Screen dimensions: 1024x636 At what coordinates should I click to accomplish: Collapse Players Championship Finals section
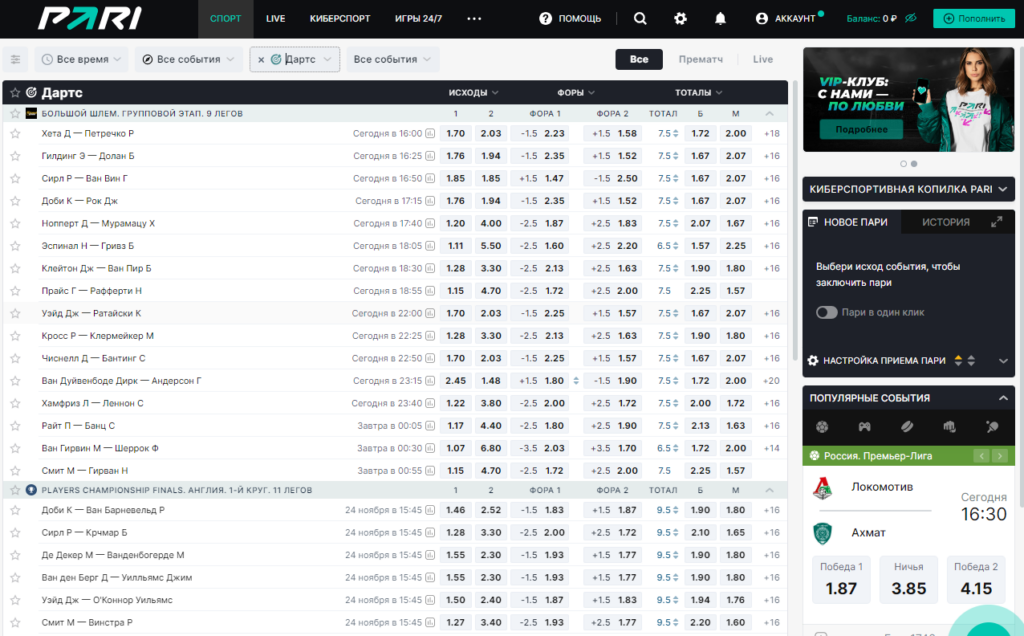tap(769, 490)
